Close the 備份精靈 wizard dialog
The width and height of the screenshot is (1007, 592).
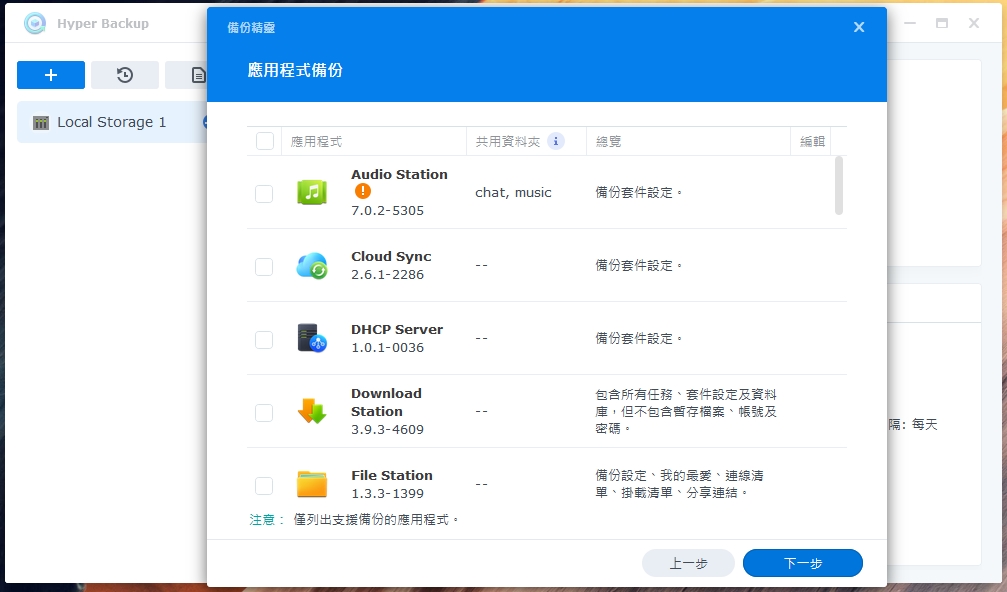859,27
